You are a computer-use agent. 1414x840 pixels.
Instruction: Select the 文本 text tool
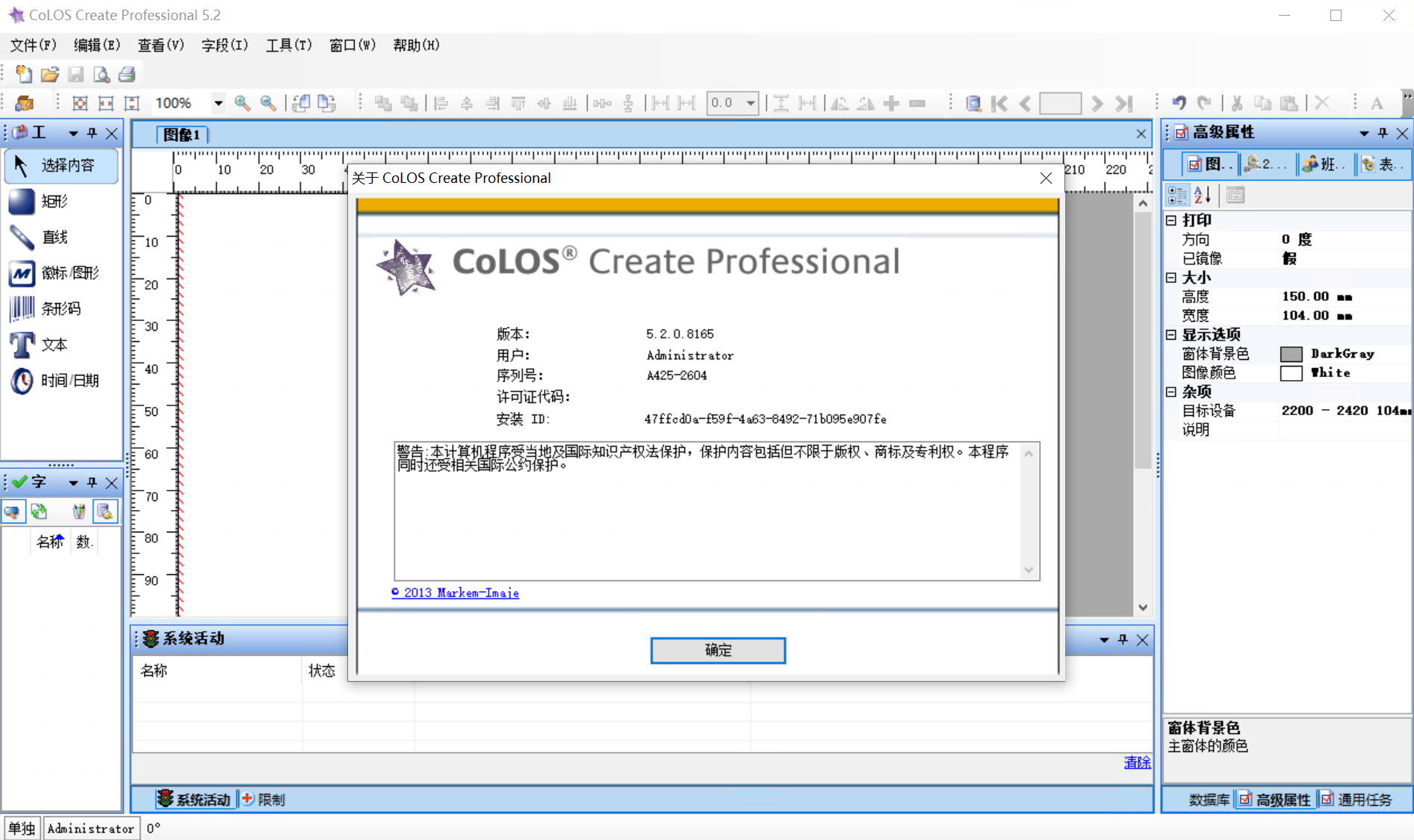pyautogui.click(x=61, y=344)
